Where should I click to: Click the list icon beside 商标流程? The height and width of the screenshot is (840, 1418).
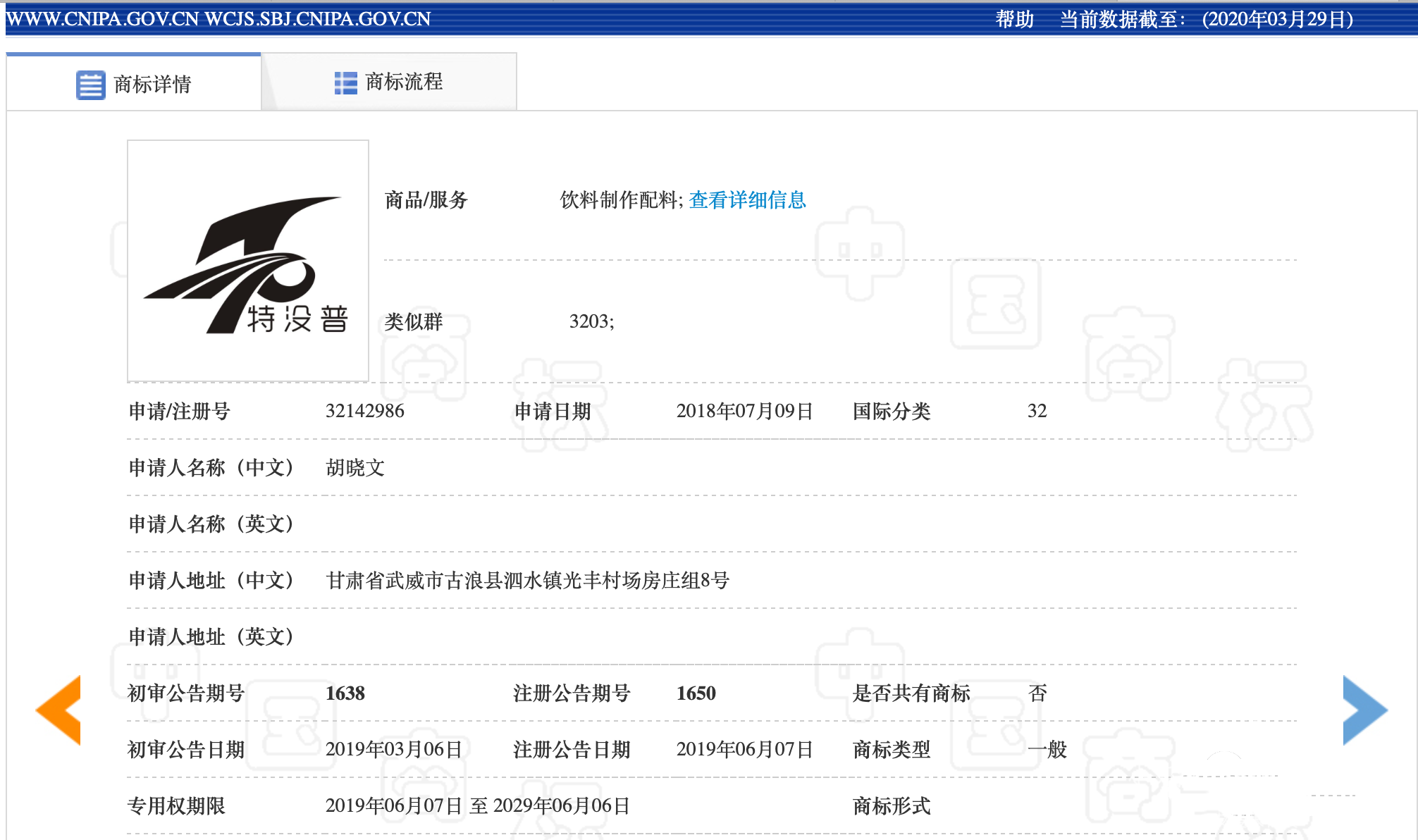(x=345, y=83)
